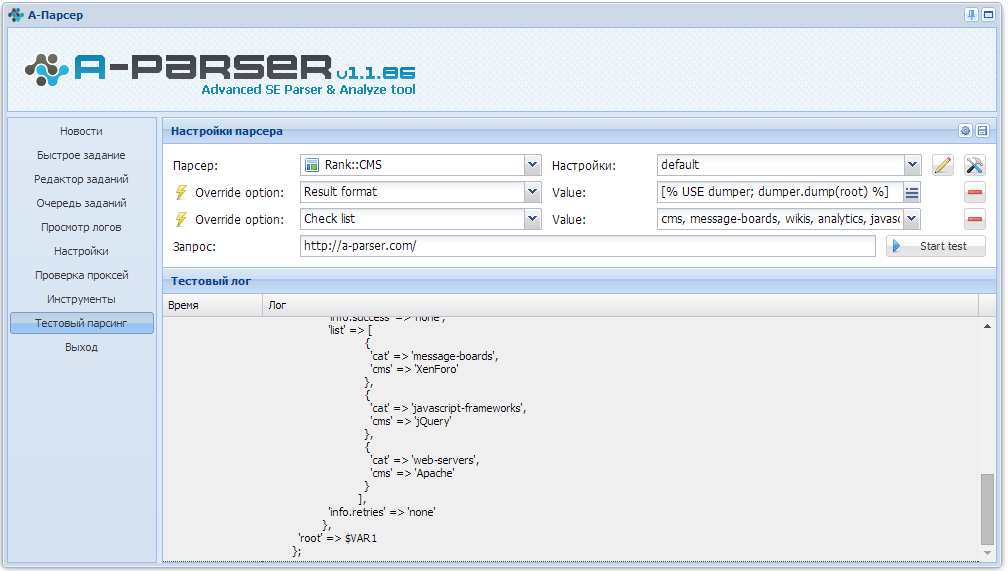The height and width of the screenshot is (571, 1008).
Task: Click the Result format value input field
Action: (x=780, y=192)
